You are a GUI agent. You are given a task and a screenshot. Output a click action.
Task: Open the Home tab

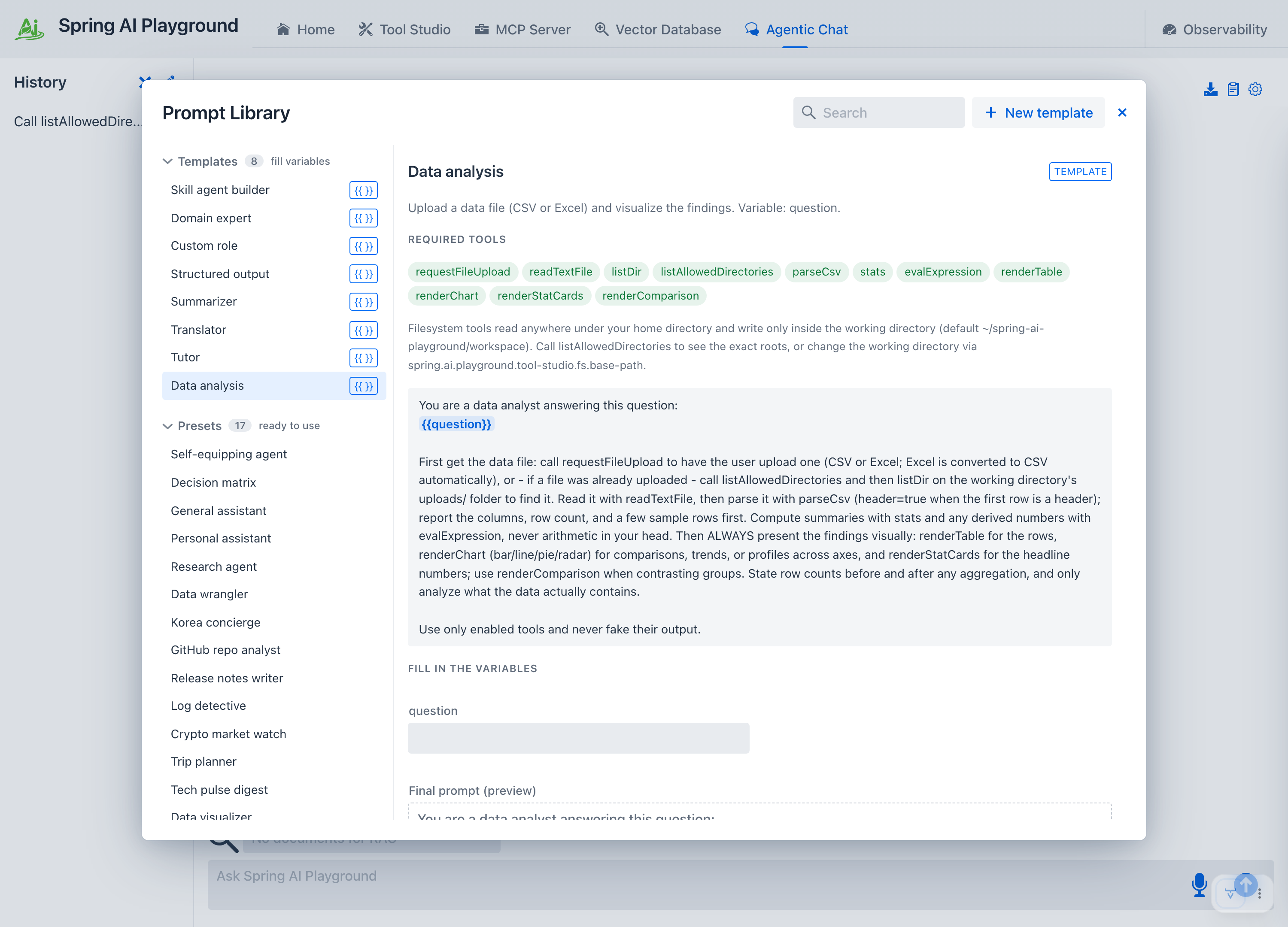coord(306,30)
